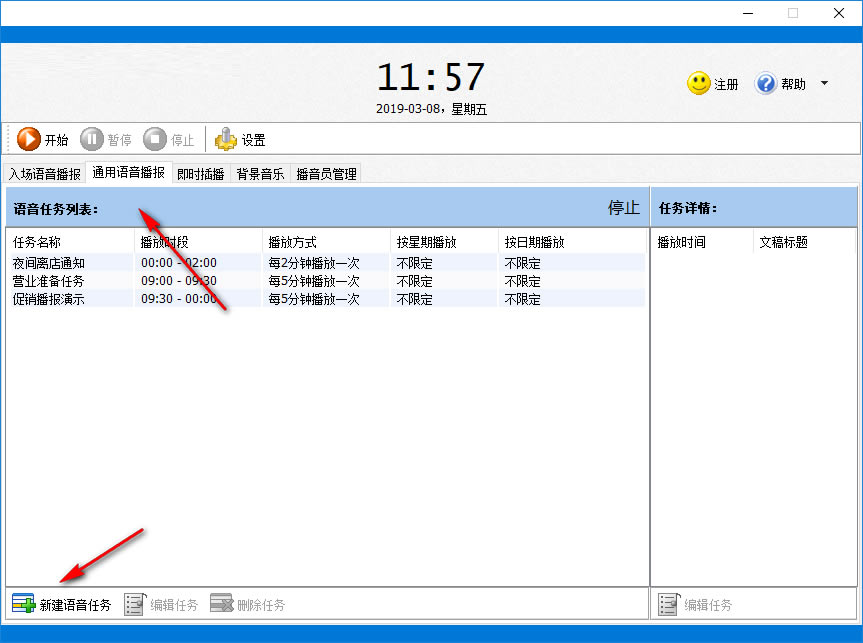The height and width of the screenshot is (643, 863).
Task: Select the 促销播报演示 task row
Action: coord(326,299)
